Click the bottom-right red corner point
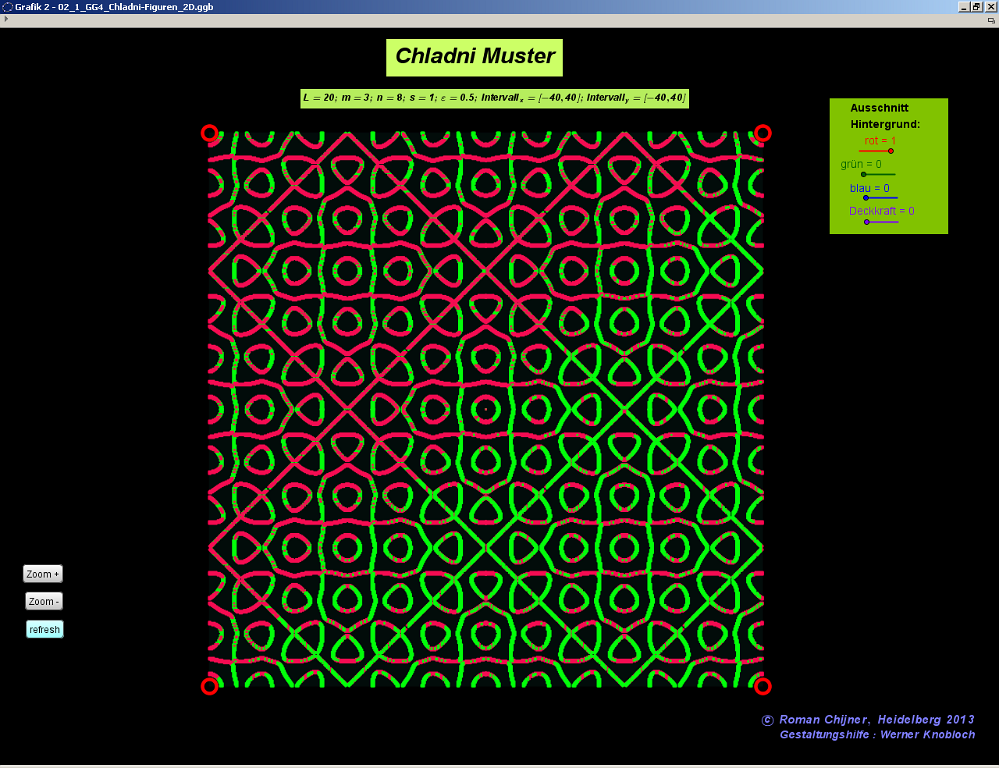999x768 pixels. pos(763,686)
